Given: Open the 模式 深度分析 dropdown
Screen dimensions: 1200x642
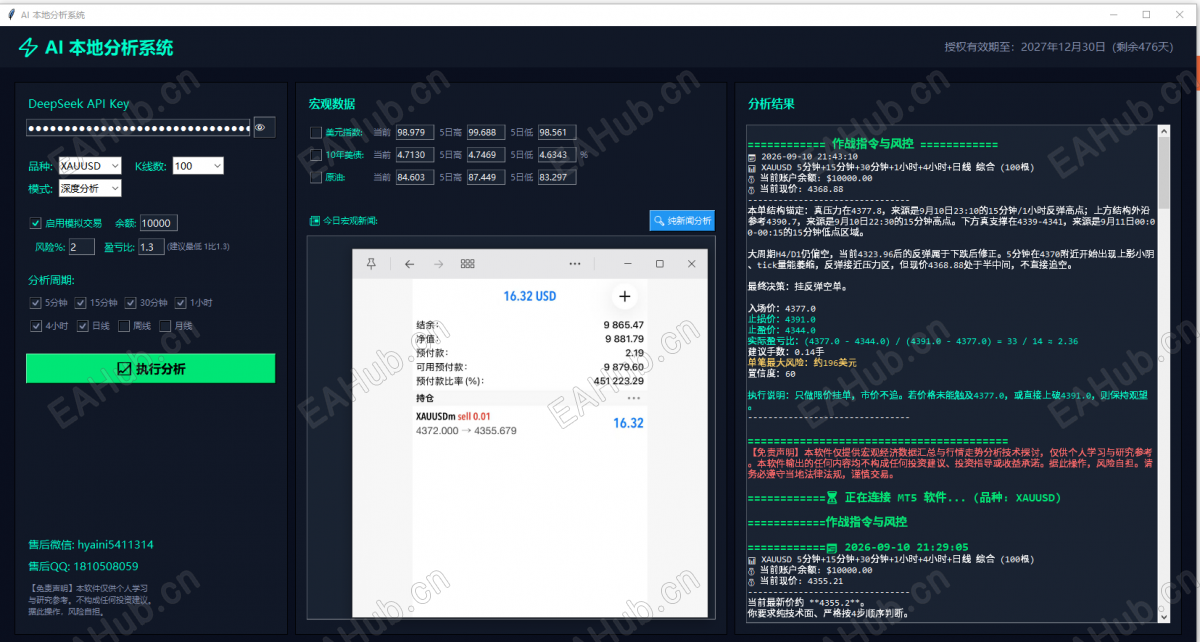Looking at the screenshot, I should (x=89, y=188).
